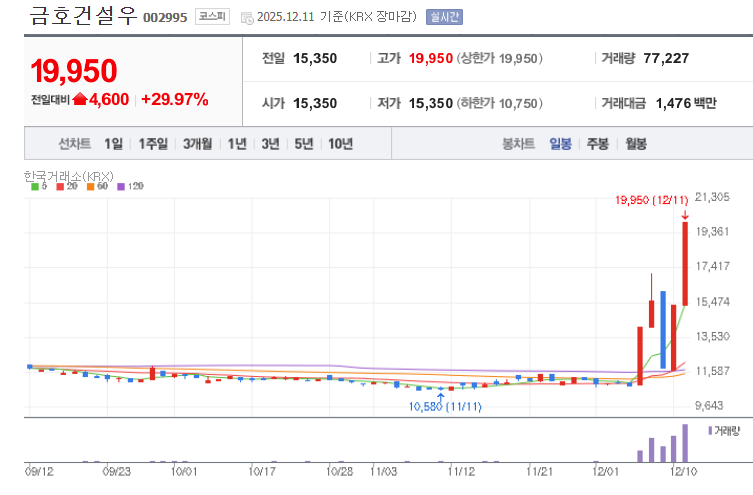Click the 하한가 10,750 text
Viewport: 753px width, 495px height.
[x=499, y=103]
